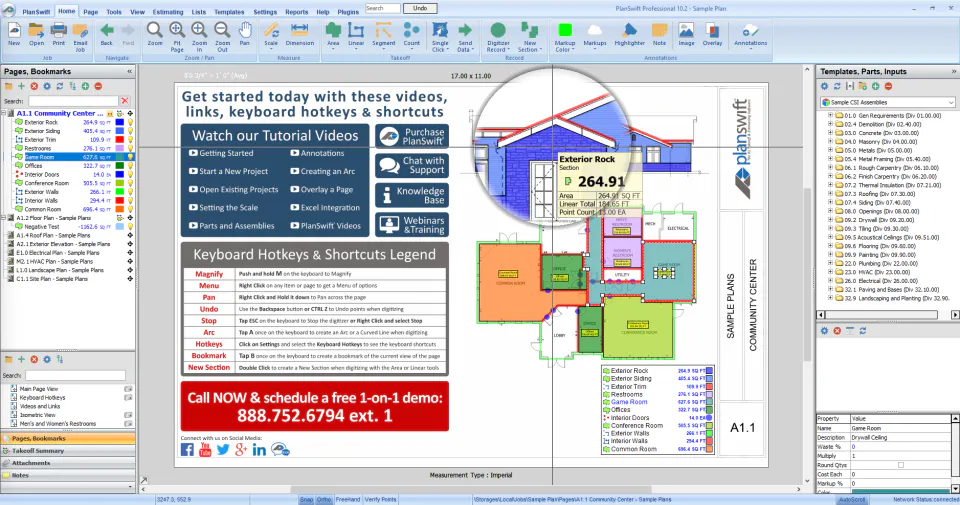Toggle lightbulb visibility for Restrooms
The image size is (960, 505).
(x=130, y=148)
